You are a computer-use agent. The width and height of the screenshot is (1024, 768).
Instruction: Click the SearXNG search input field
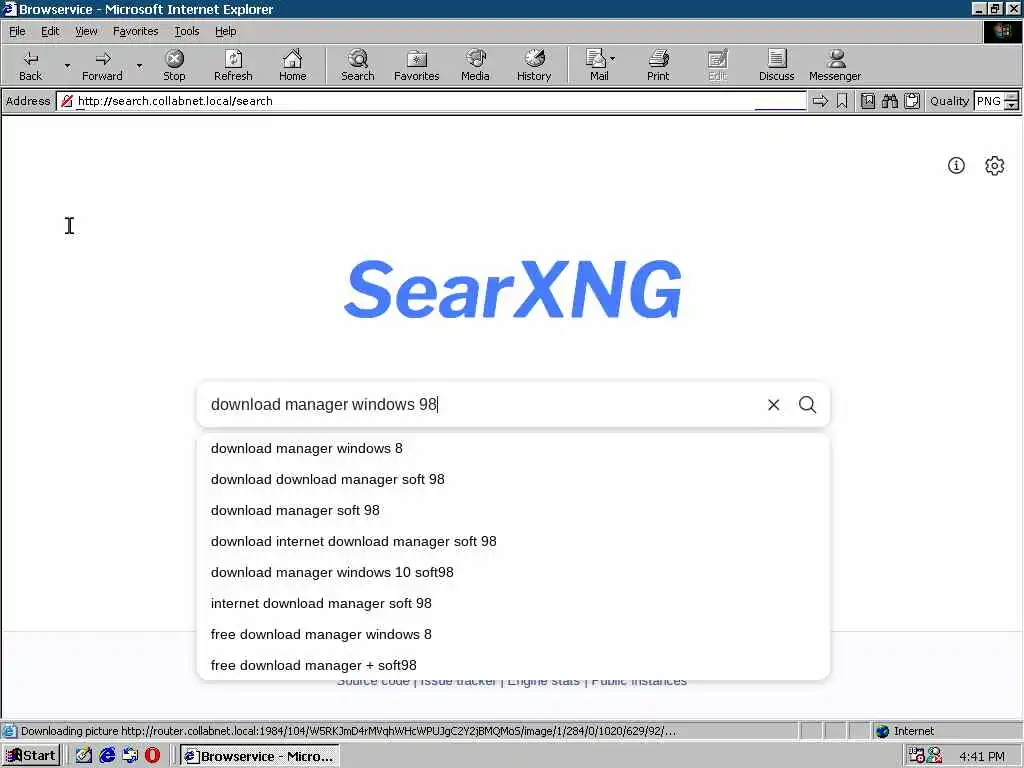tap(480, 404)
